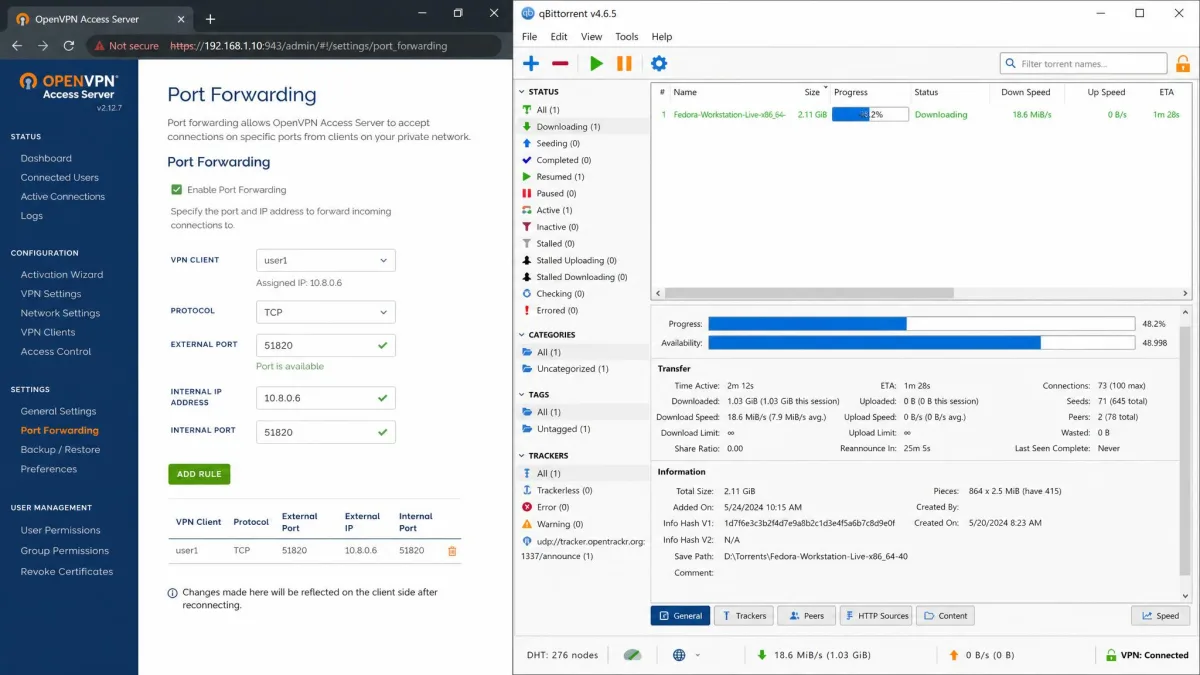Click the red Remove torrent icon
Screen dimensions: 1200x675
tap(560, 64)
